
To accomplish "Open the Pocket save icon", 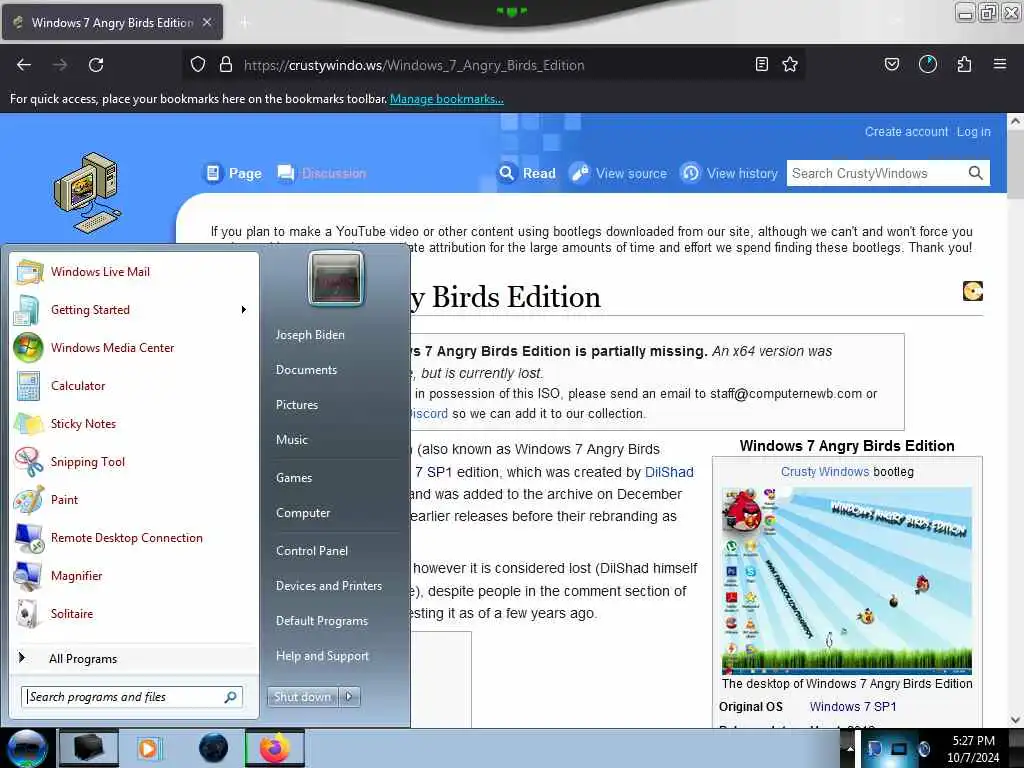I will pos(891,64).
